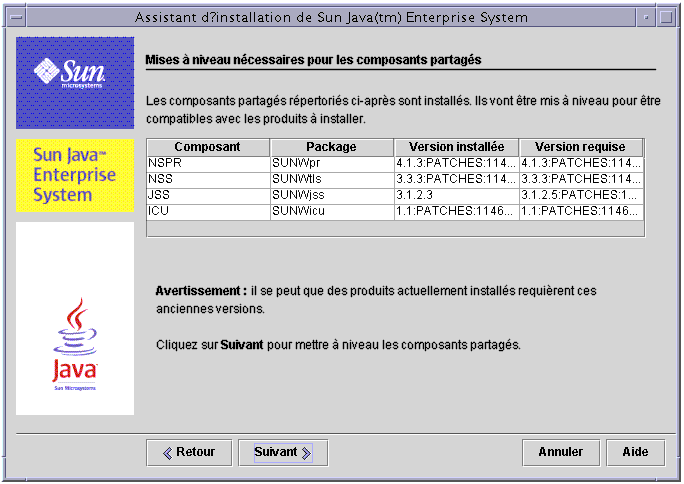Viewport: 684px width, 484px height.
Task: Select the Version installée column header
Action: tap(456, 147)
